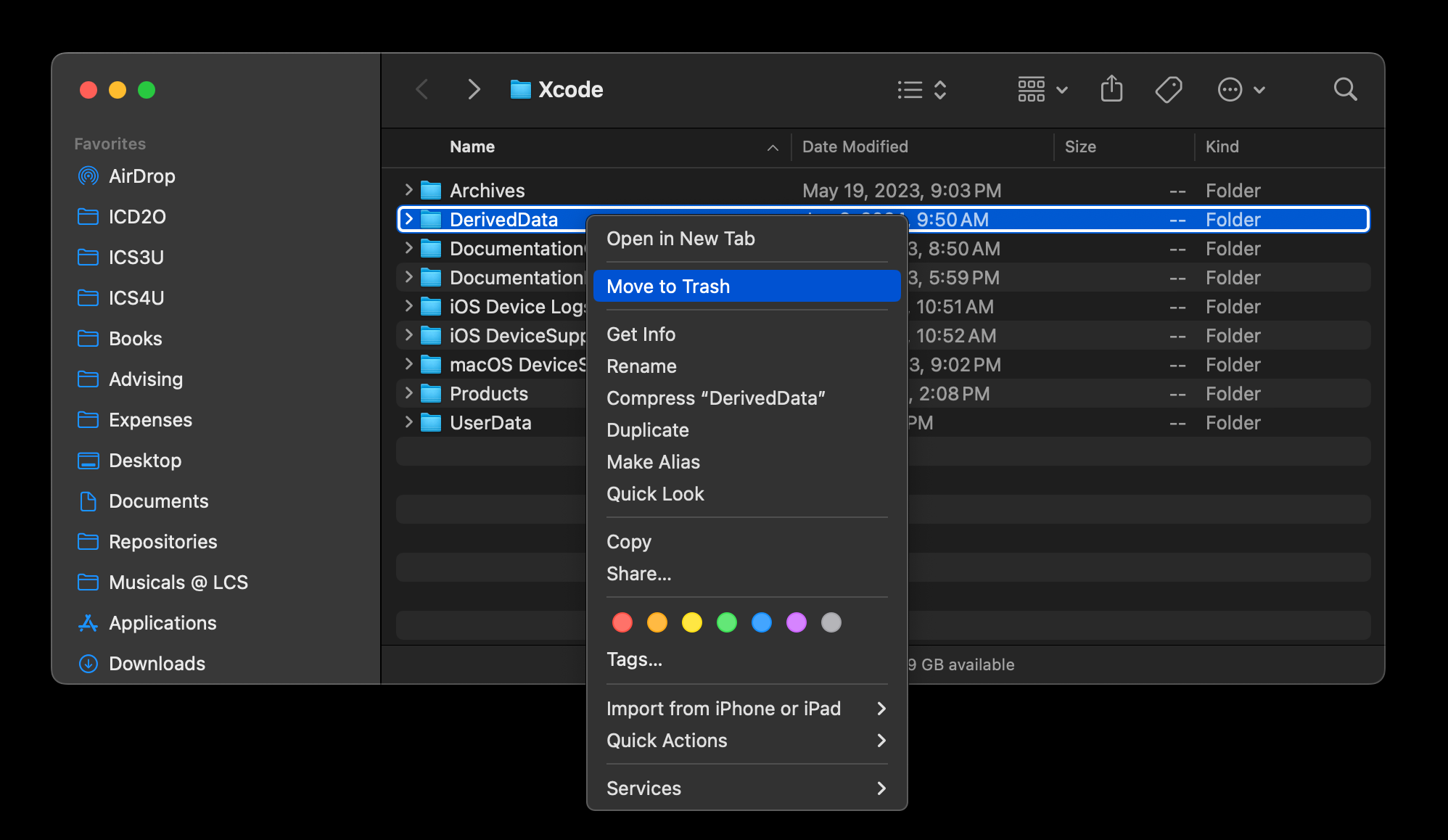
Task: Click the Share toolbar icon
Action: pos(1111,89)
